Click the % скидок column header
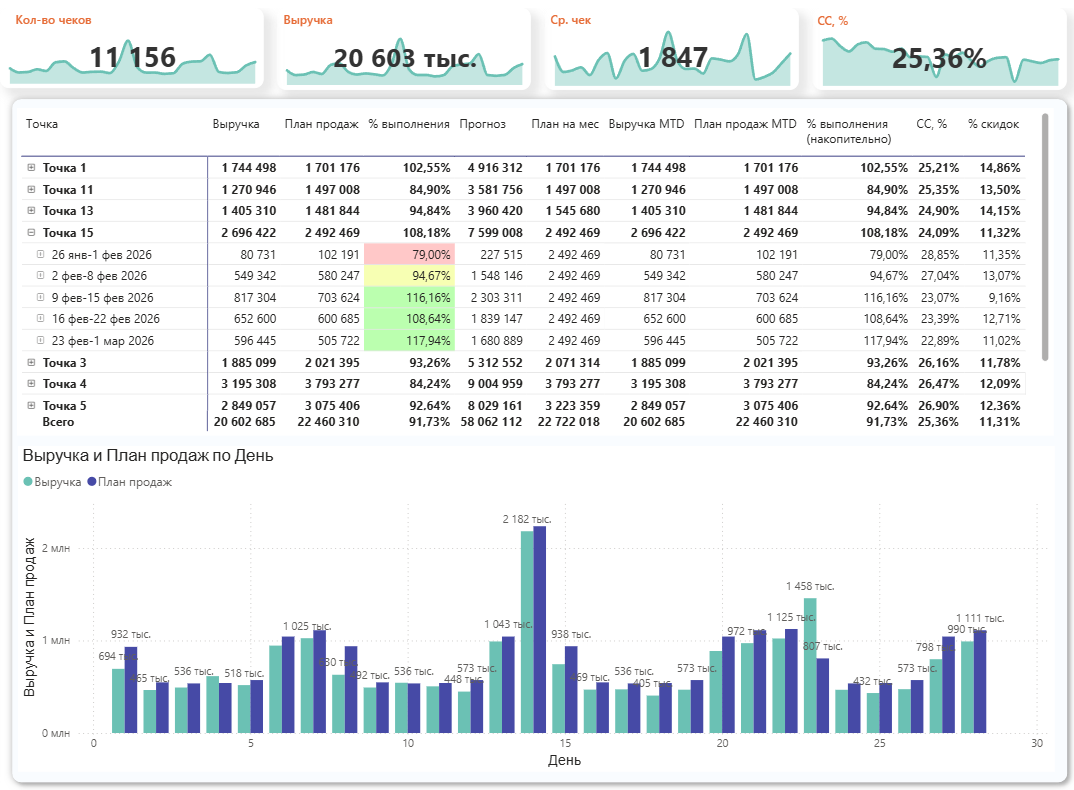Screen dimensions: 1074x790 pos(993,124)
